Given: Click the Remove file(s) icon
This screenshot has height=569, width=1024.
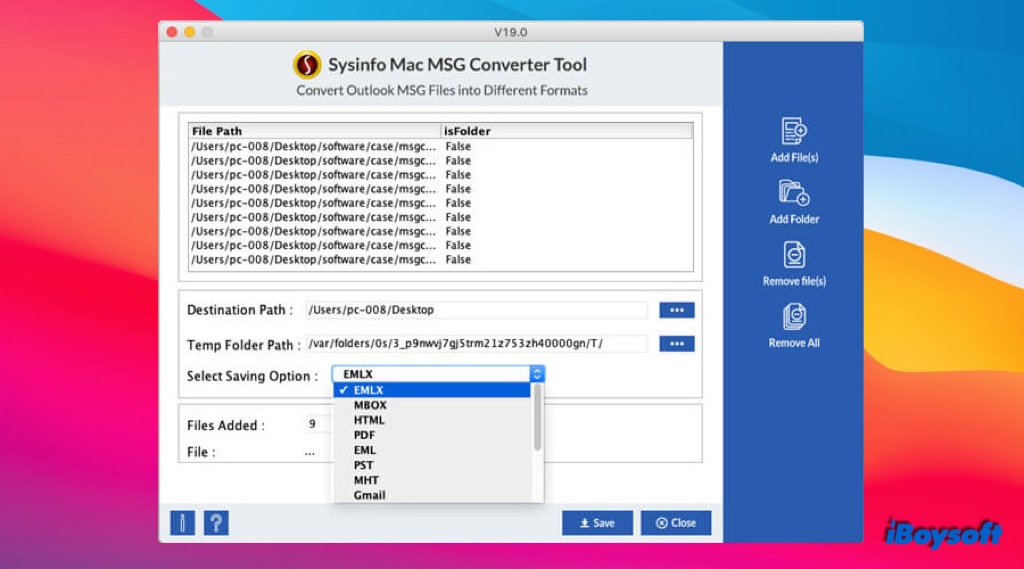Looking at the screenshot, I should click(x=793, y=255).
